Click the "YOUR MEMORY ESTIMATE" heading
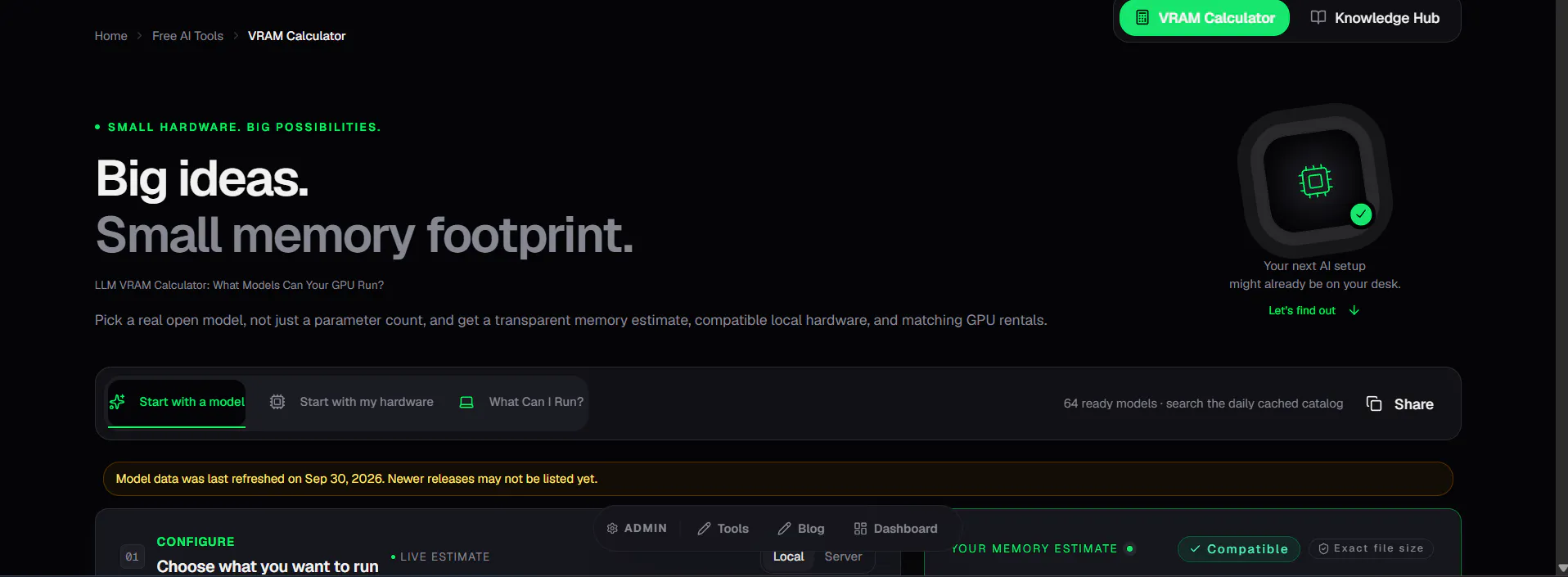 pos(1034,548)
